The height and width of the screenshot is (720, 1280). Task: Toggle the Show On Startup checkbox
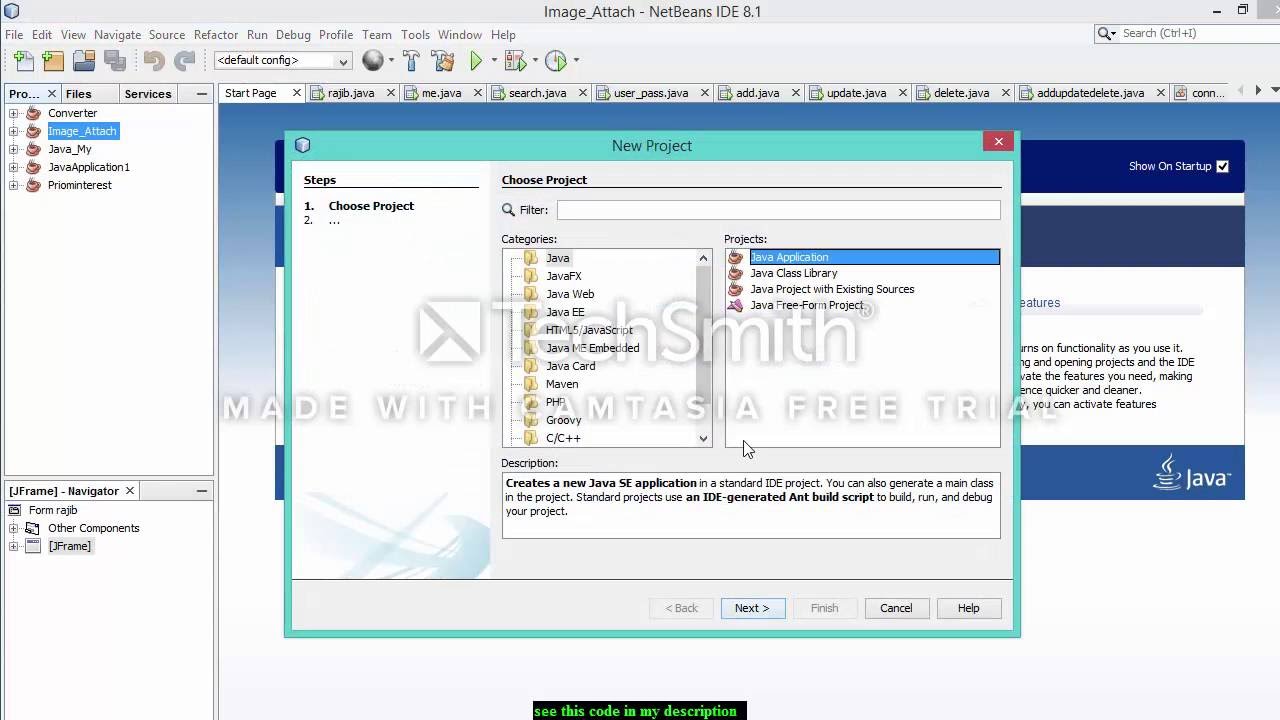(1222, 166)
